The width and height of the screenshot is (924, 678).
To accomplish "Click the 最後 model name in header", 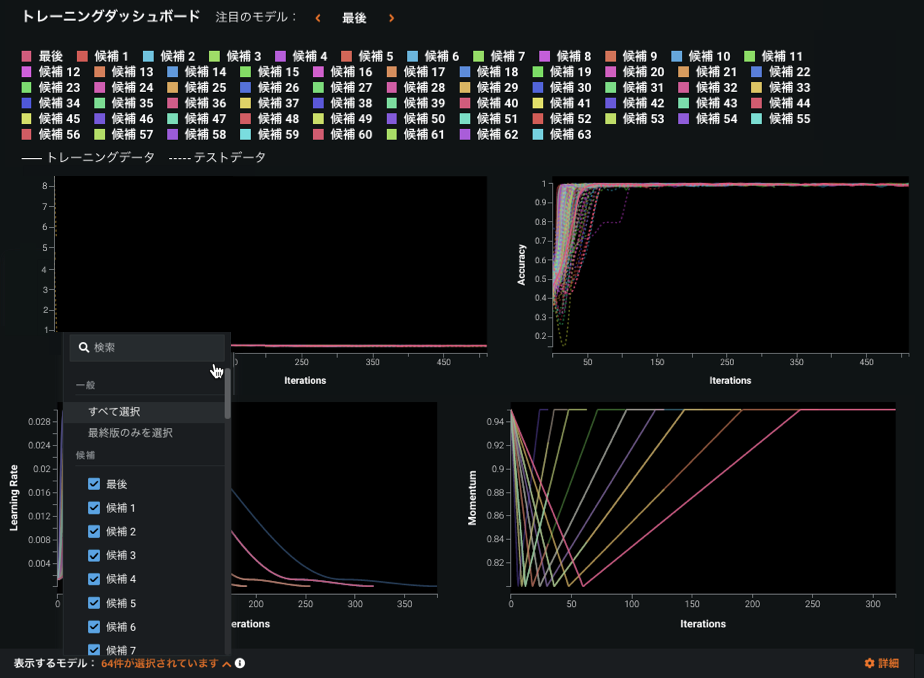I will coord(354,18).
